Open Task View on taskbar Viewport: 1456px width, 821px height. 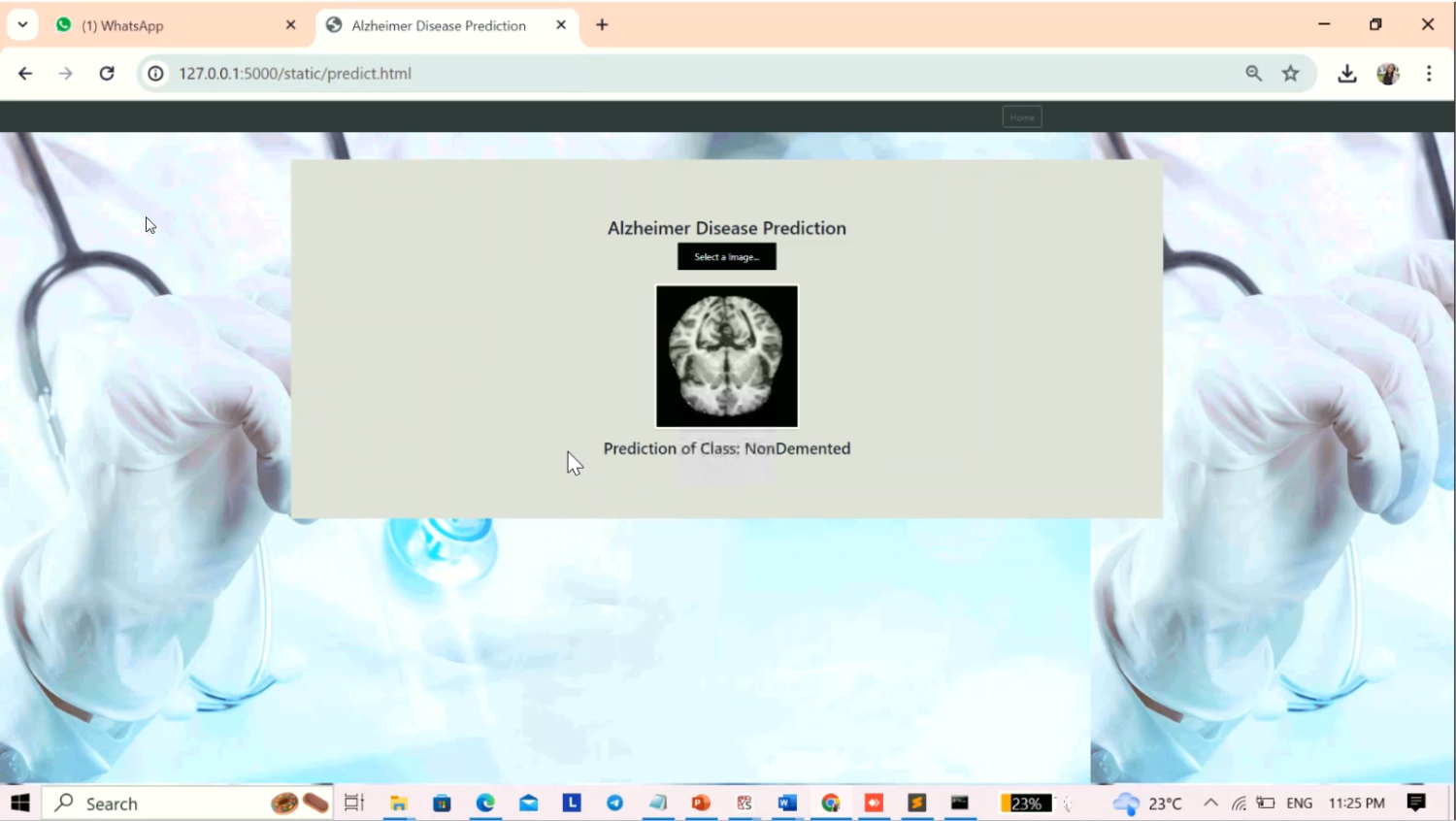pyautogui.click(x=354, y=804)
